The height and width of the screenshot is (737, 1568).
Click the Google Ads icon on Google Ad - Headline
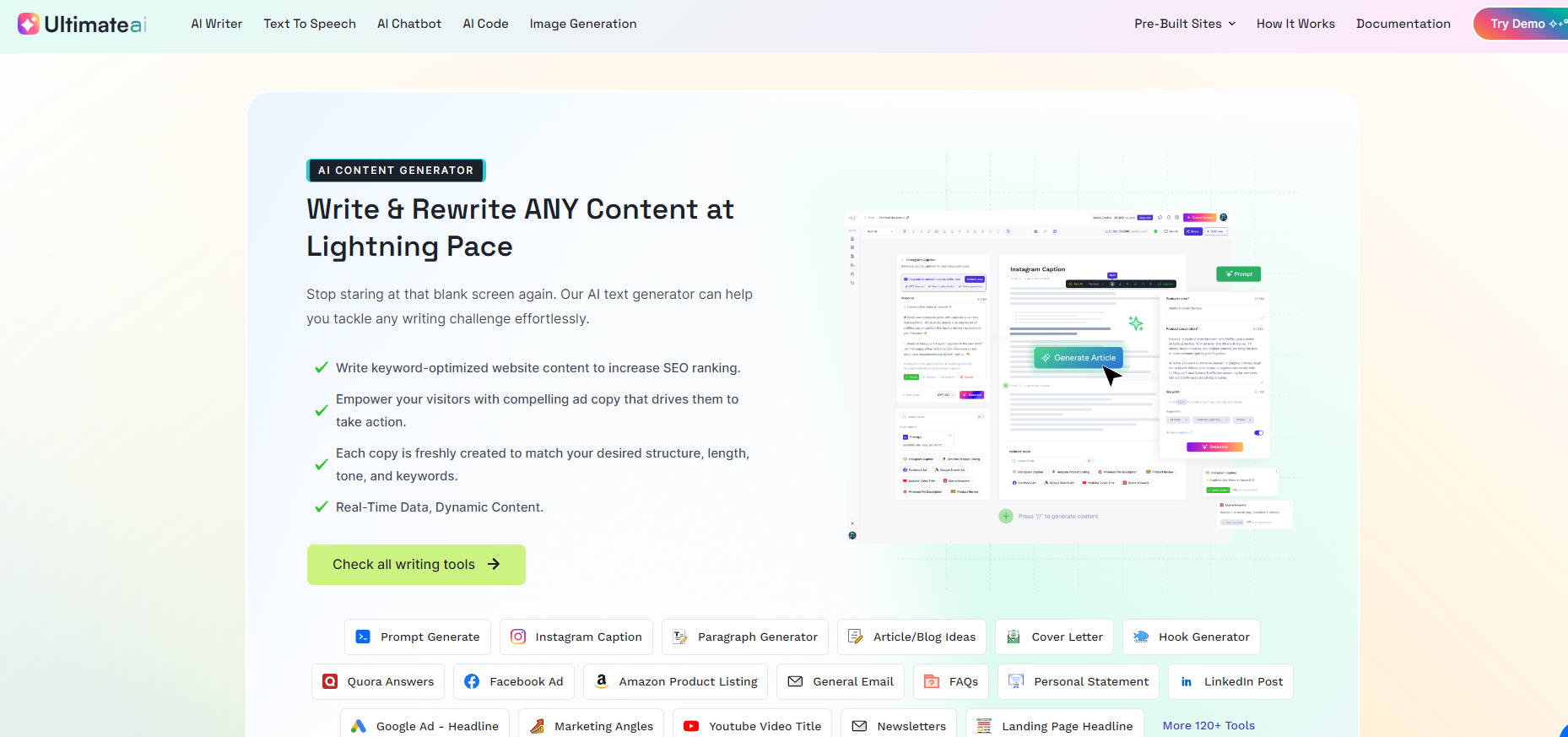point(359,726)
